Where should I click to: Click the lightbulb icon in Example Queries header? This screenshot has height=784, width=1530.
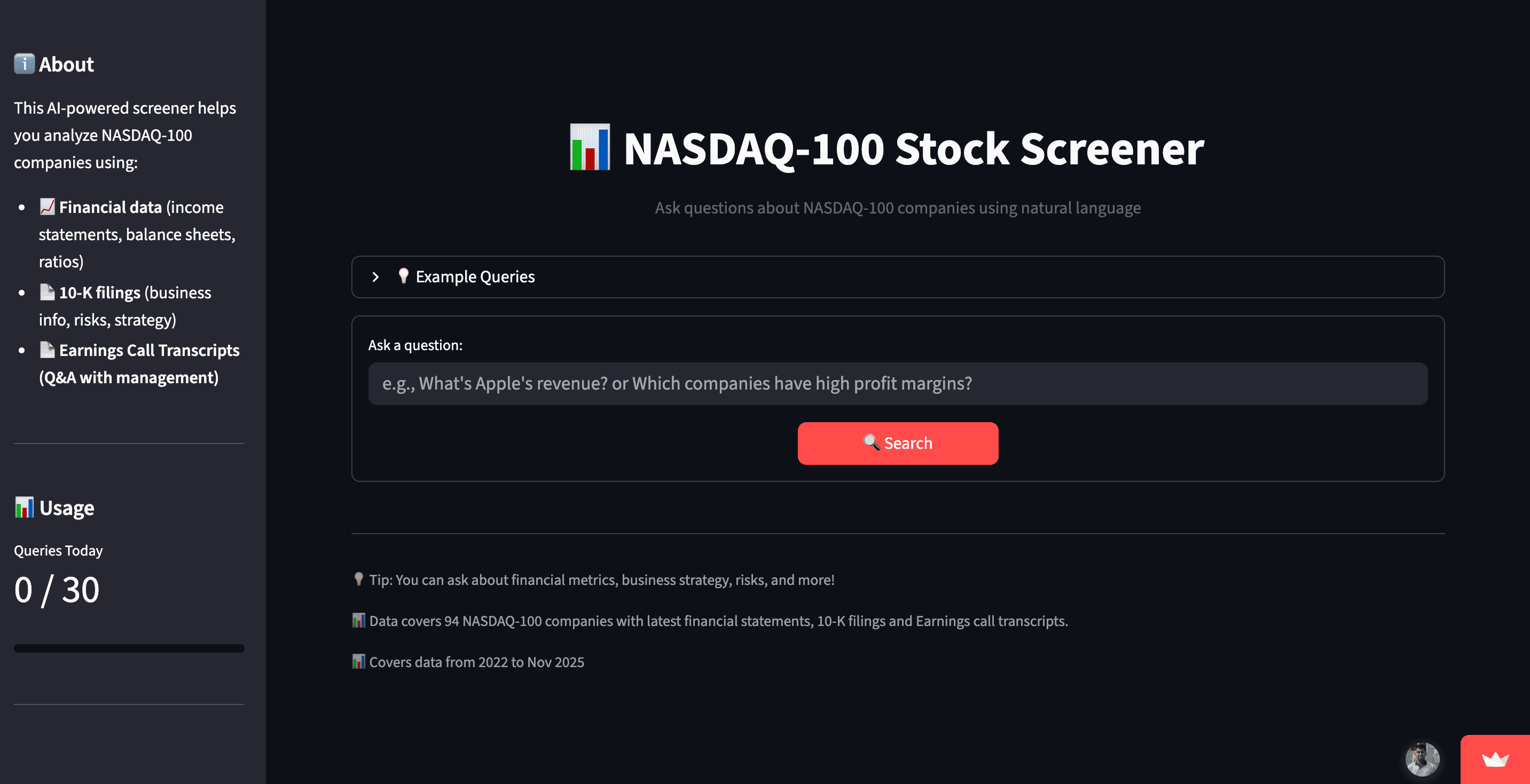tap(403, 276)
